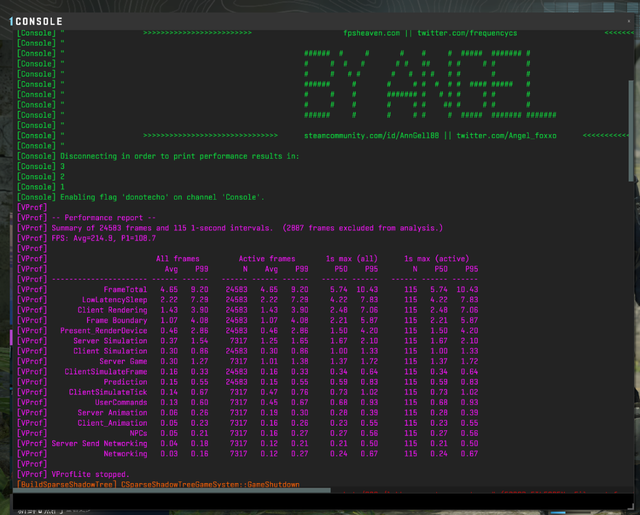
Task: Click the NPCs row label
Action: coord(138,433)
